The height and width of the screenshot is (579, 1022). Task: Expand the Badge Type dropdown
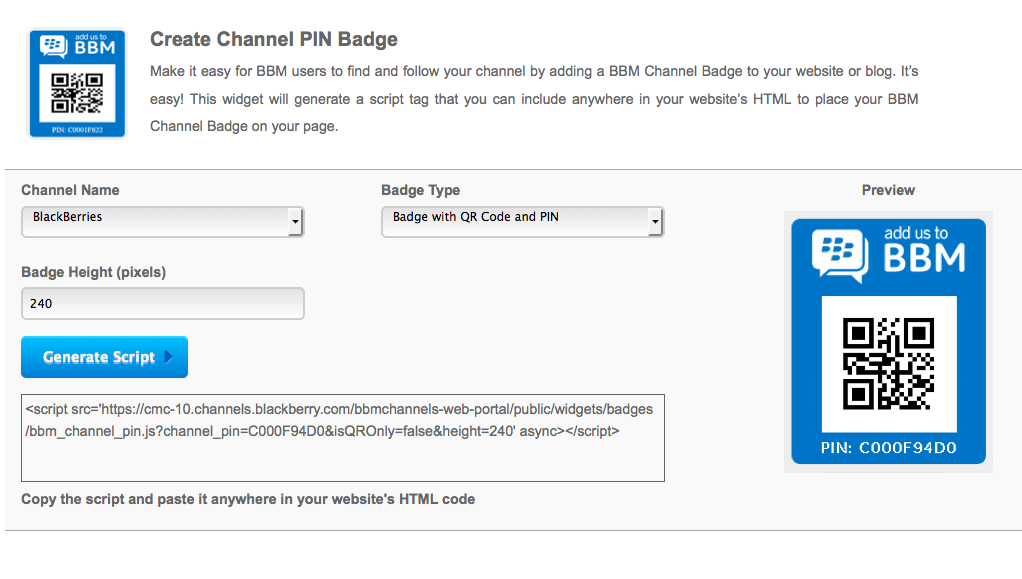(x=522, y=222)
